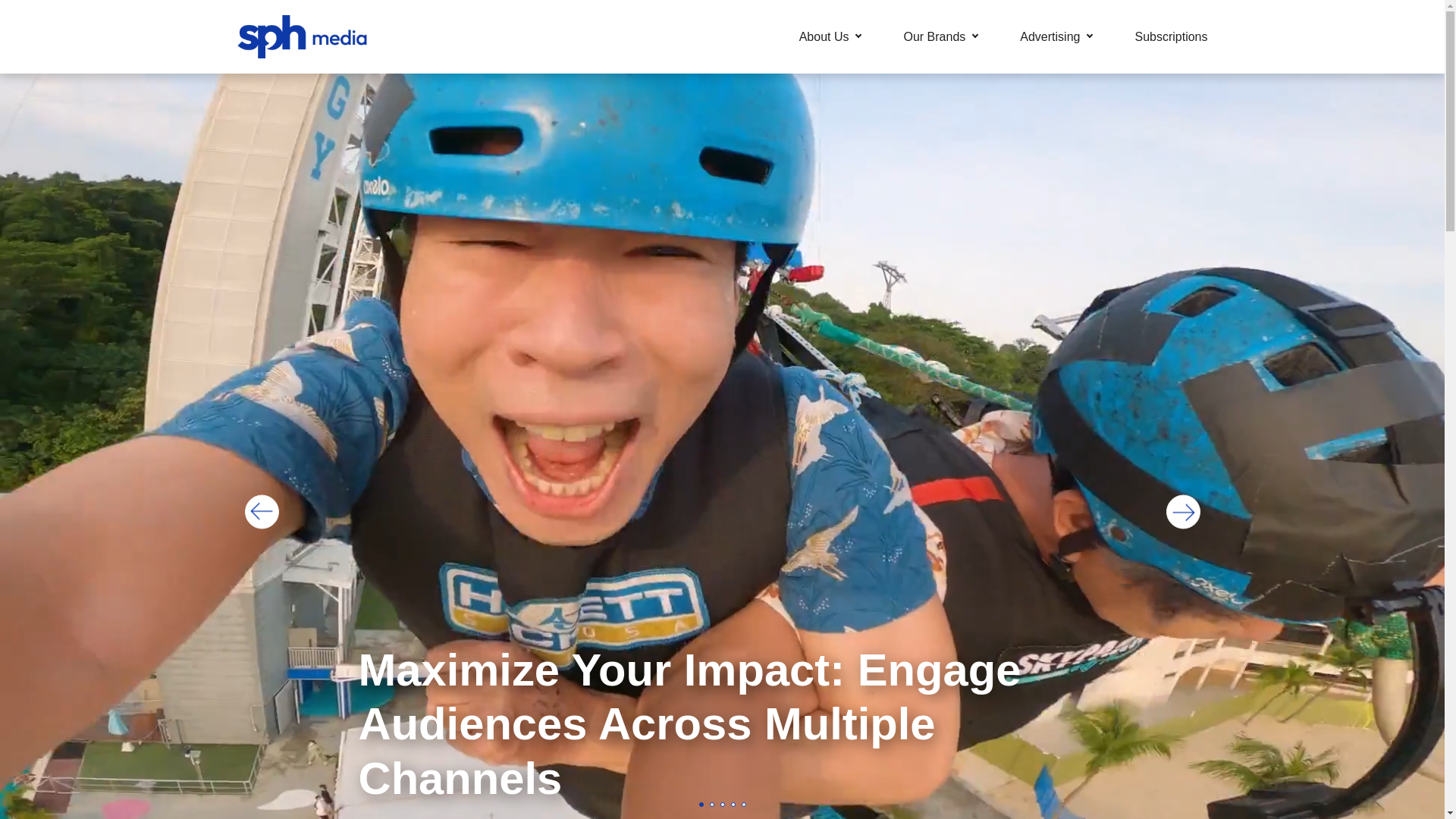Viewport: 1456px width, 819px height.
Task: Click the page vertical scrollbar
Action: pos(1450,409)
